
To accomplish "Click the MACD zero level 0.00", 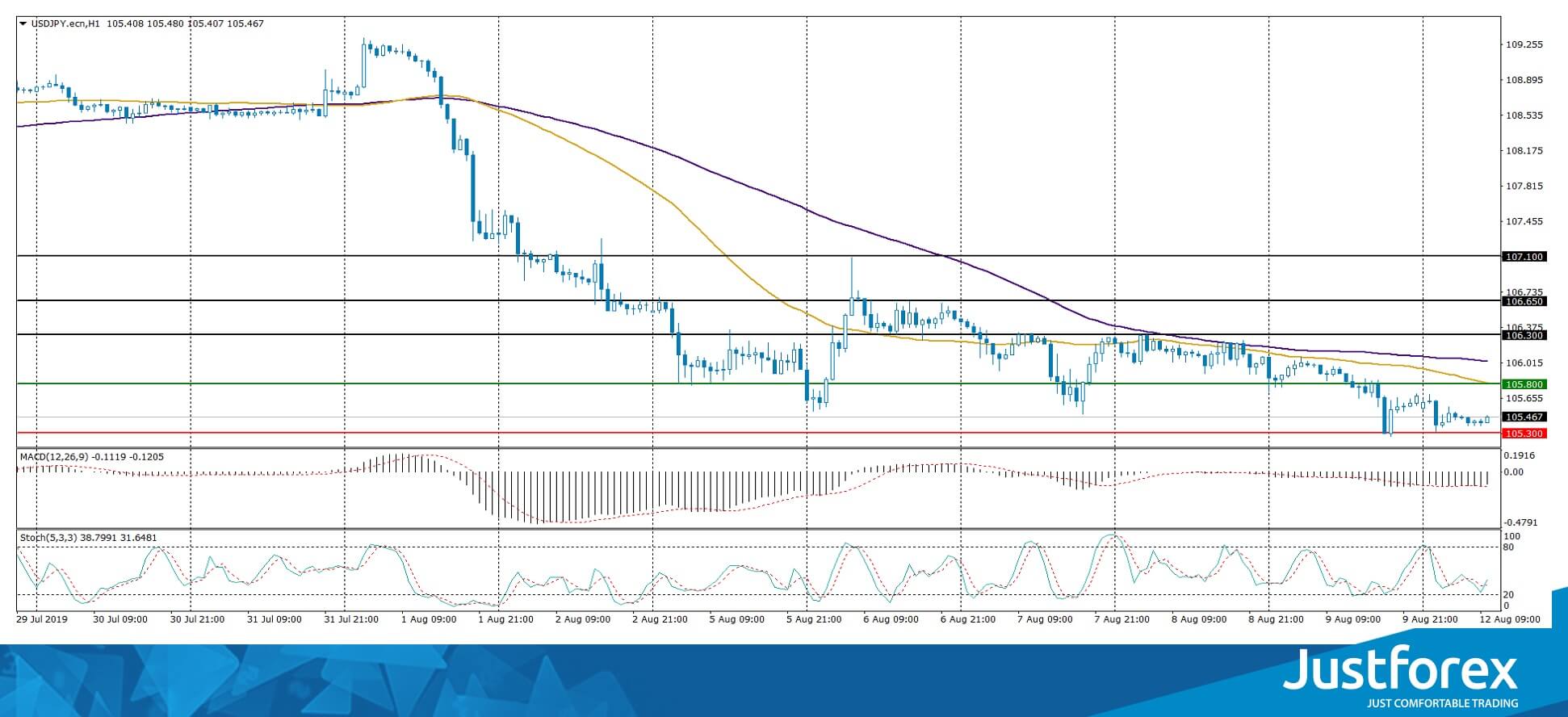I will 1514,472.
